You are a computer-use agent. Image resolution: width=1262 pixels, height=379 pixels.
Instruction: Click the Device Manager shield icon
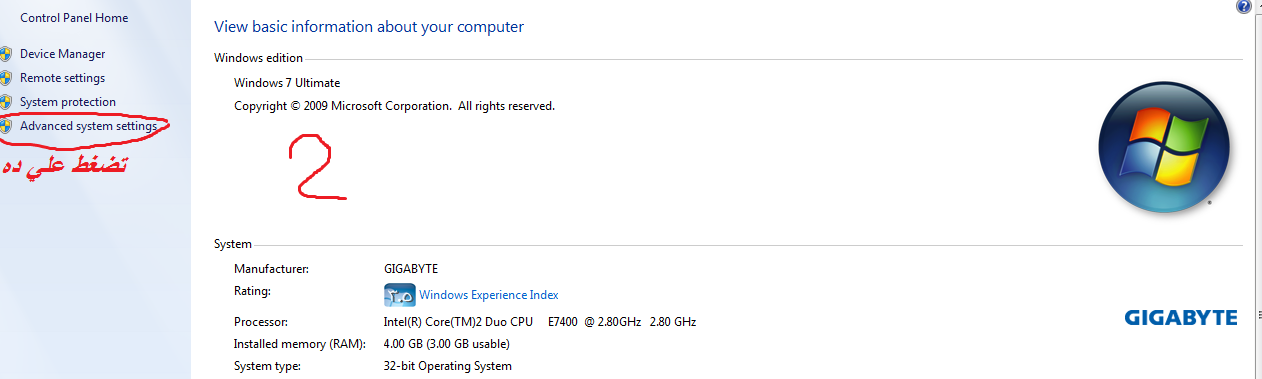[6, 54]
